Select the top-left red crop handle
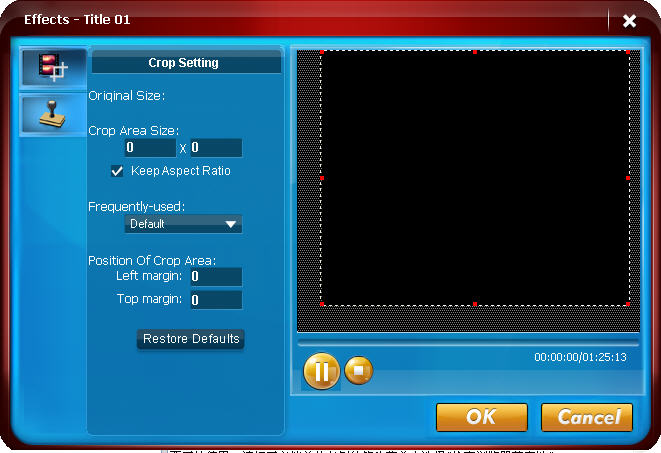 pyautogui.click(x=322, y=51)
